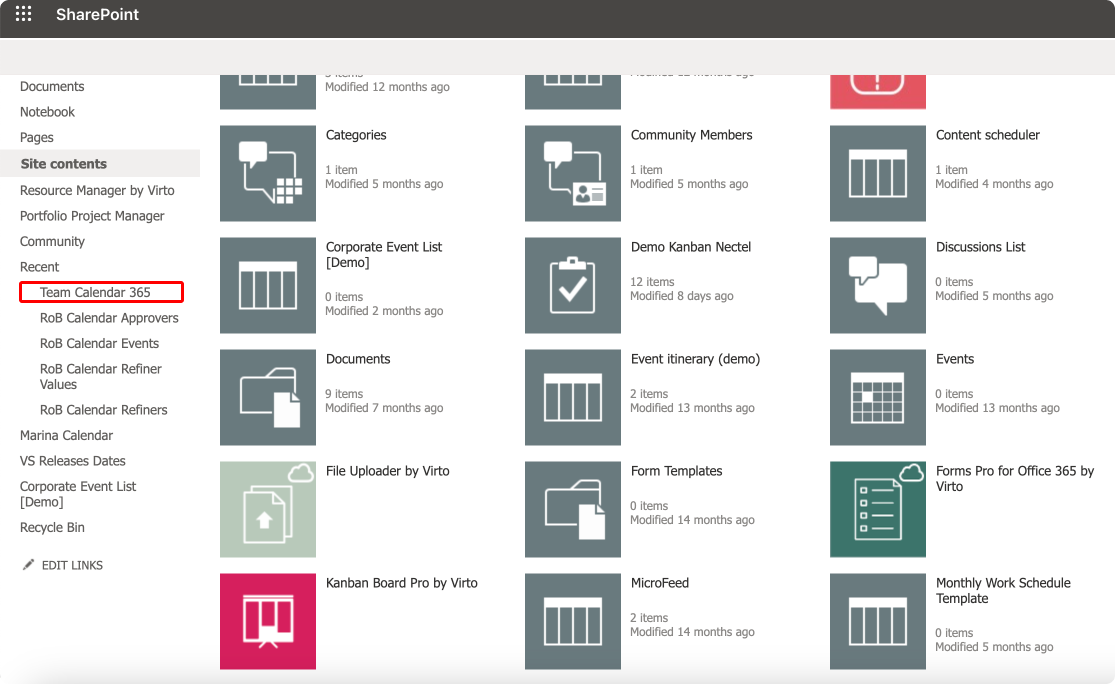Open the File Uploader by Virto icon
This screenshot has width=1115, height=684.
tap(268, 509)
